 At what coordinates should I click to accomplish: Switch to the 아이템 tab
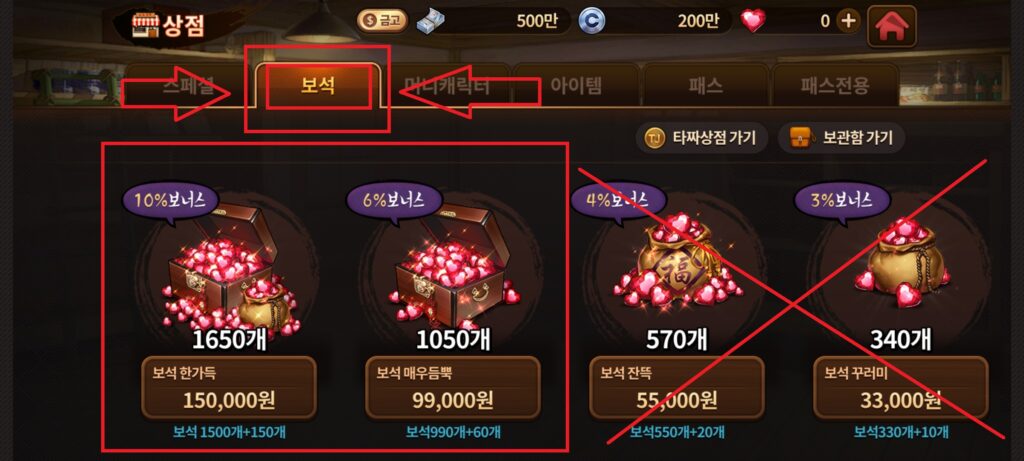click(x=575, y=86)
